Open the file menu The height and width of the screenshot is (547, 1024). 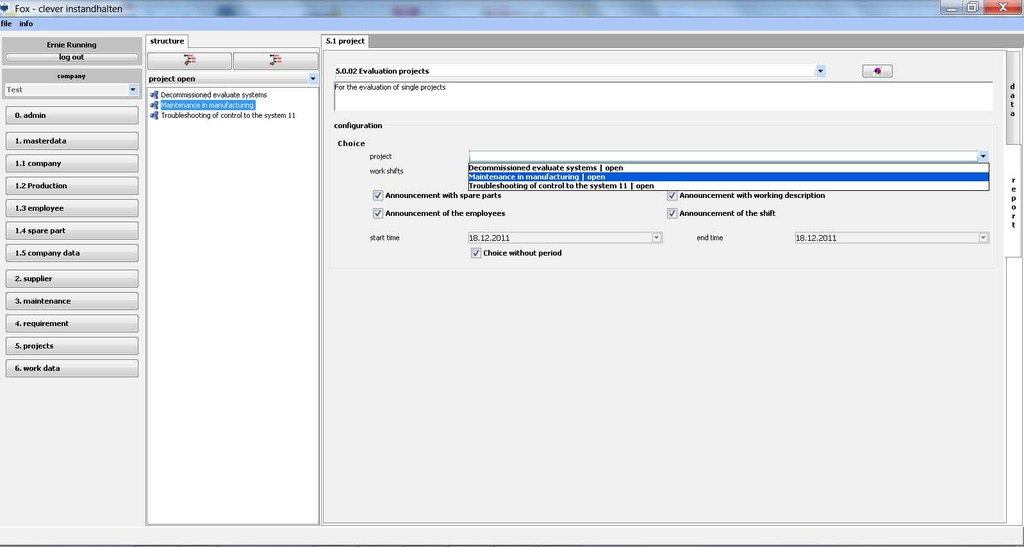(6, 23)
